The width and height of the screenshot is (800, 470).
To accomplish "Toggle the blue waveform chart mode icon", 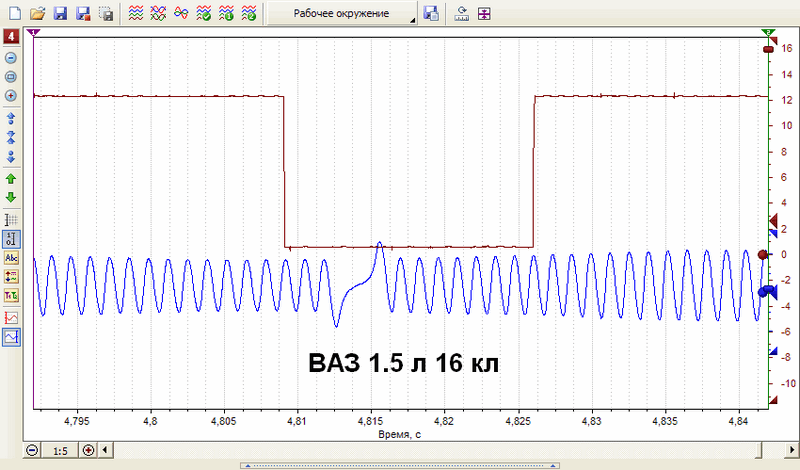I will (x=11, y=337).
